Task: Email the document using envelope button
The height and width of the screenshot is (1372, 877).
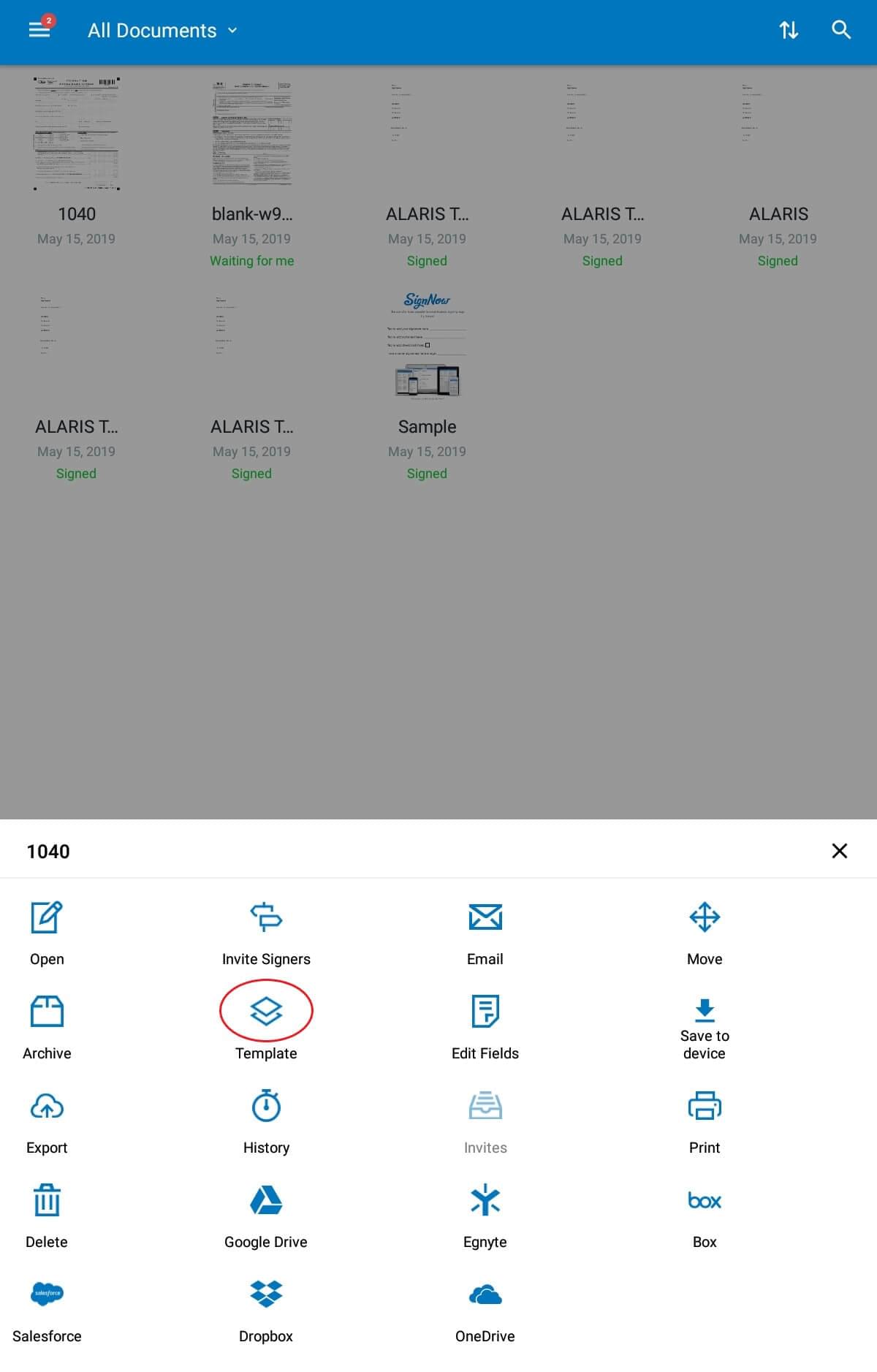Action: pyautogui.click(x=485, y=917)
